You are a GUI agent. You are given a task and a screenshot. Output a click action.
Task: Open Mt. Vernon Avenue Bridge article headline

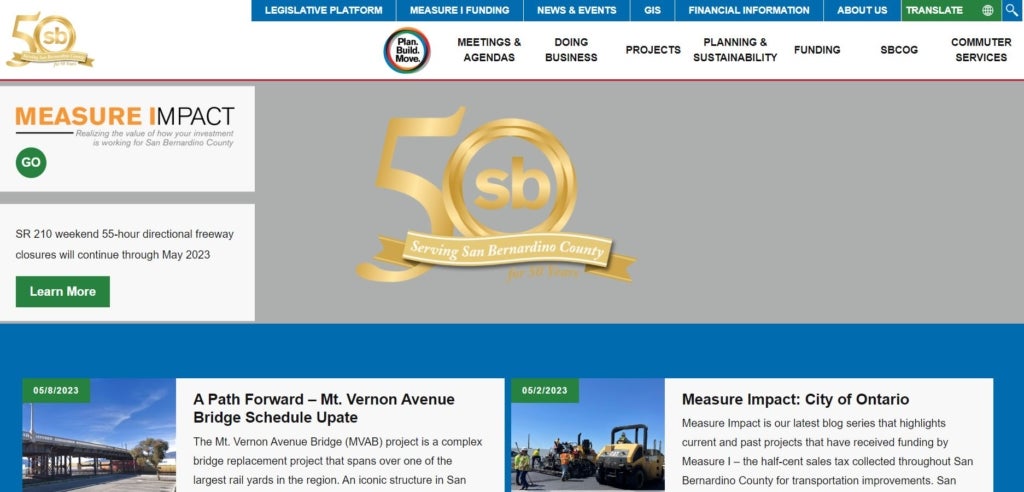(x=324, y=408)
